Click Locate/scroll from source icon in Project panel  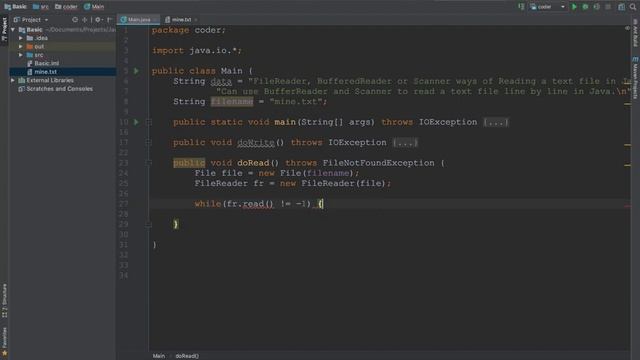[x=75, y=20]
